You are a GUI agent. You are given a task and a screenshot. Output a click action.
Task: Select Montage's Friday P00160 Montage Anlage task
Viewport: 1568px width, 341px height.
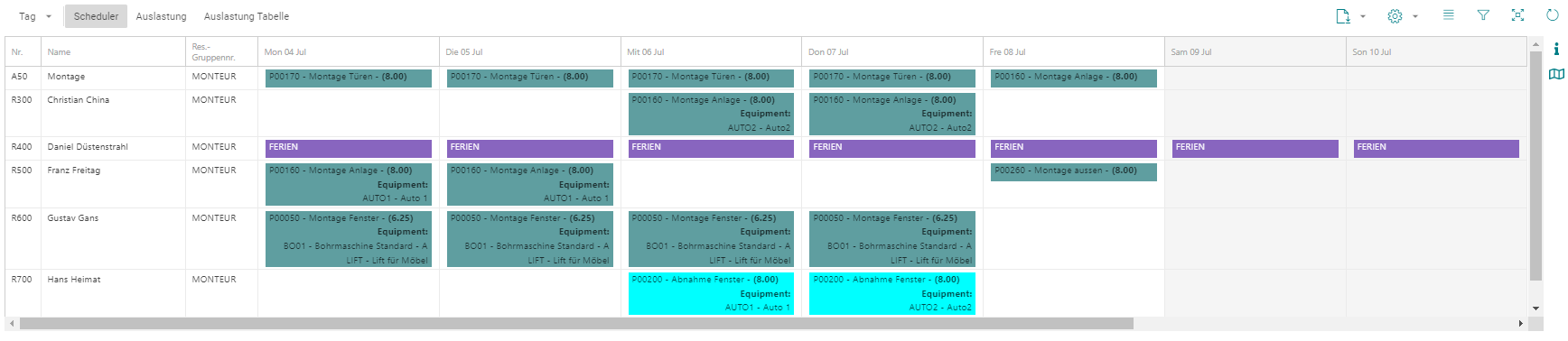[1074, 78]
